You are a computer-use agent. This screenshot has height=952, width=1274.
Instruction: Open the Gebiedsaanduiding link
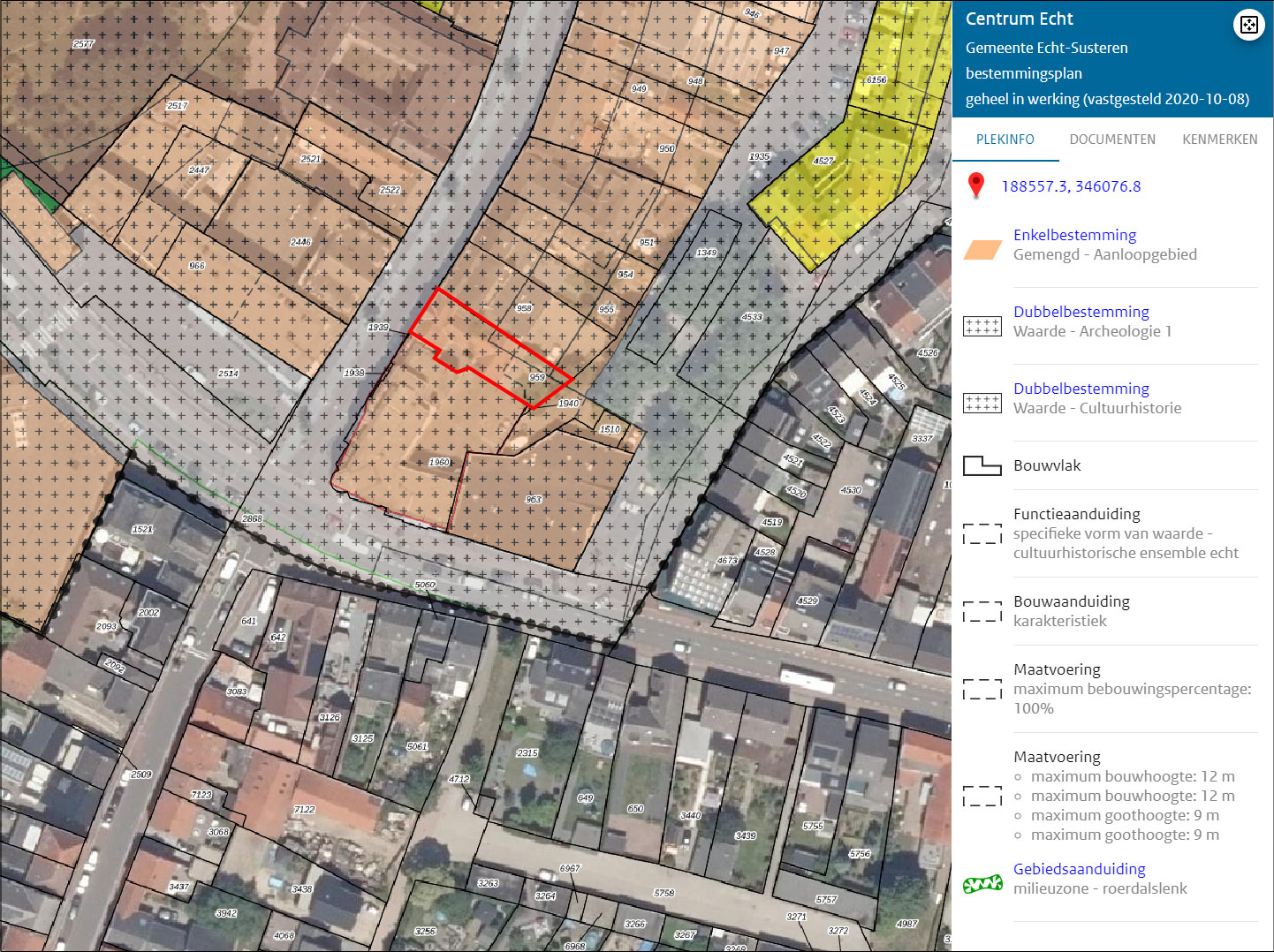pyautogui.click(x=1079, y=869)
